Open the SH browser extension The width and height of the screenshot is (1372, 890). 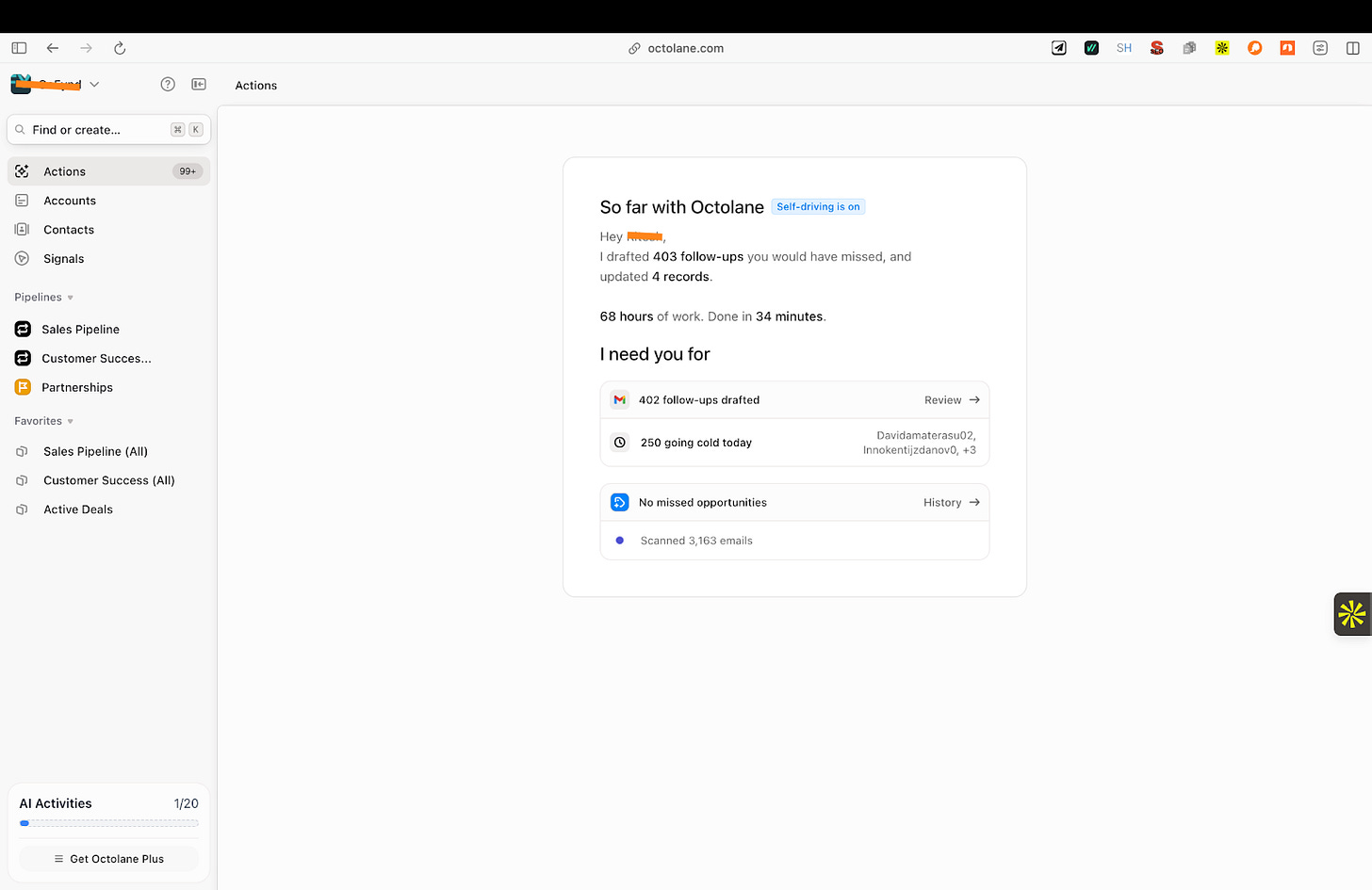point(1124,48)
